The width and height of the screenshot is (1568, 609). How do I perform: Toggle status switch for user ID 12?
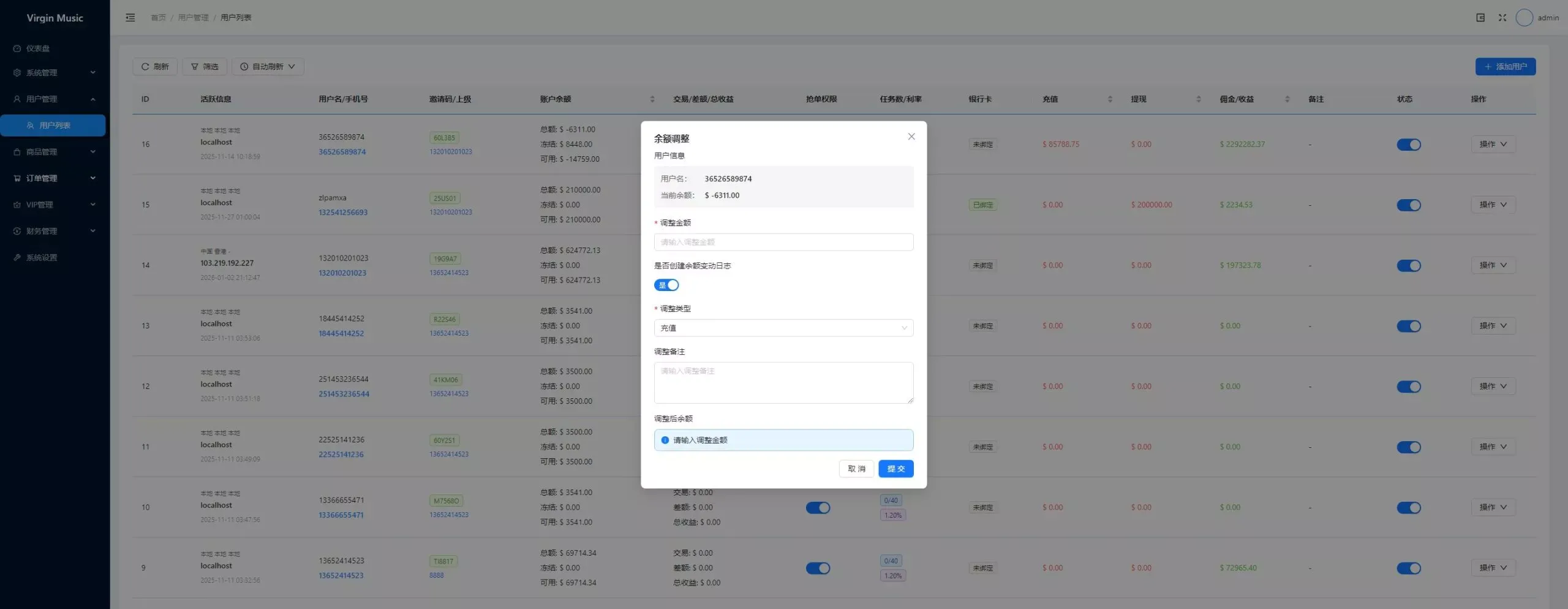[1408, 387]
